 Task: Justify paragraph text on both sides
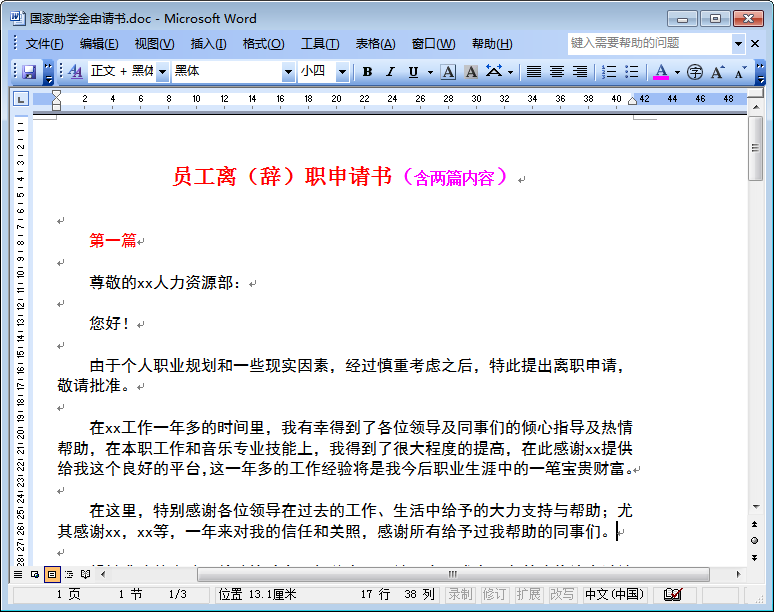pos(534,72)
